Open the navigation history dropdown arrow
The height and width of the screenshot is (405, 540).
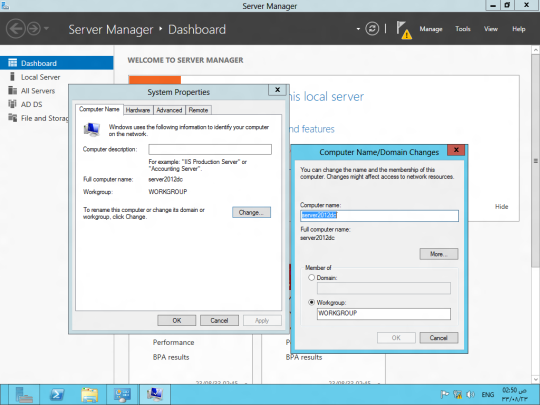pyautogui.click(x=46, y=29)
